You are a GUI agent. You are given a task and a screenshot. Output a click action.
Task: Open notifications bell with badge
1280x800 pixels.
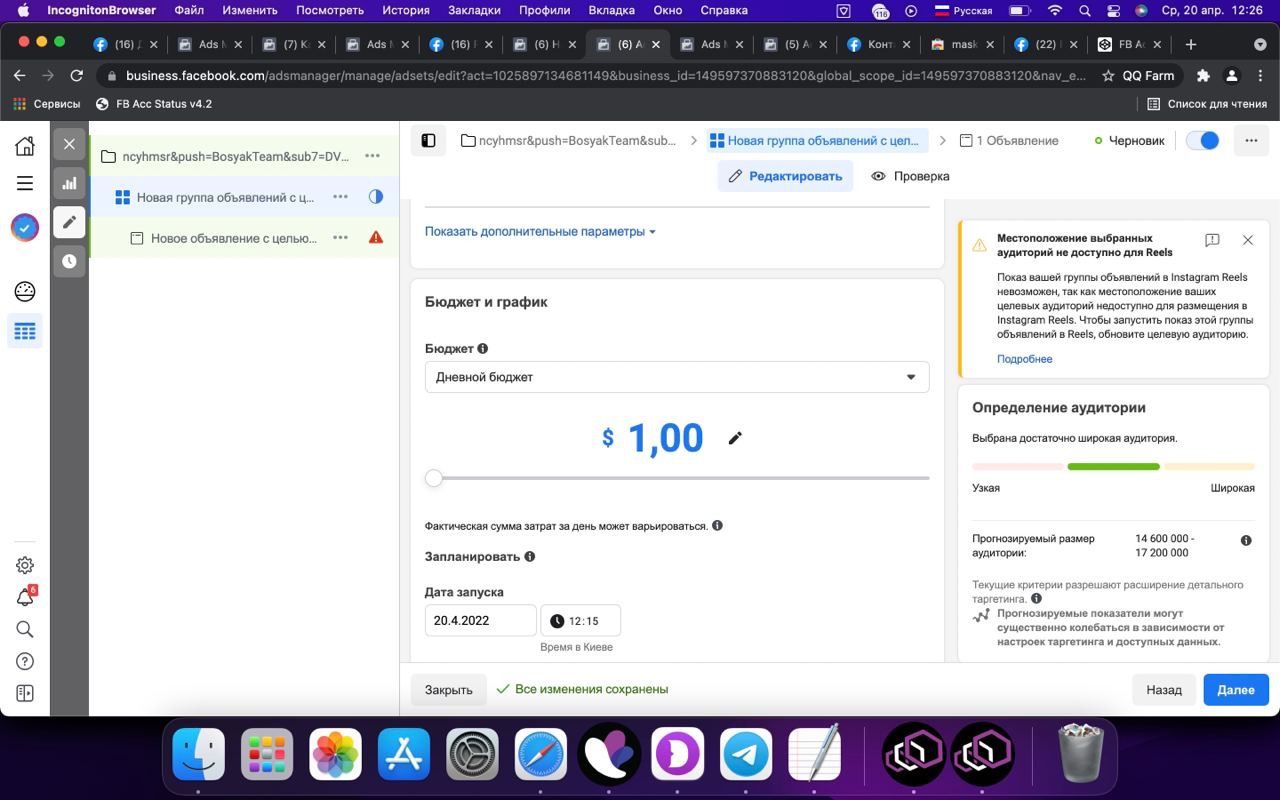26,597
